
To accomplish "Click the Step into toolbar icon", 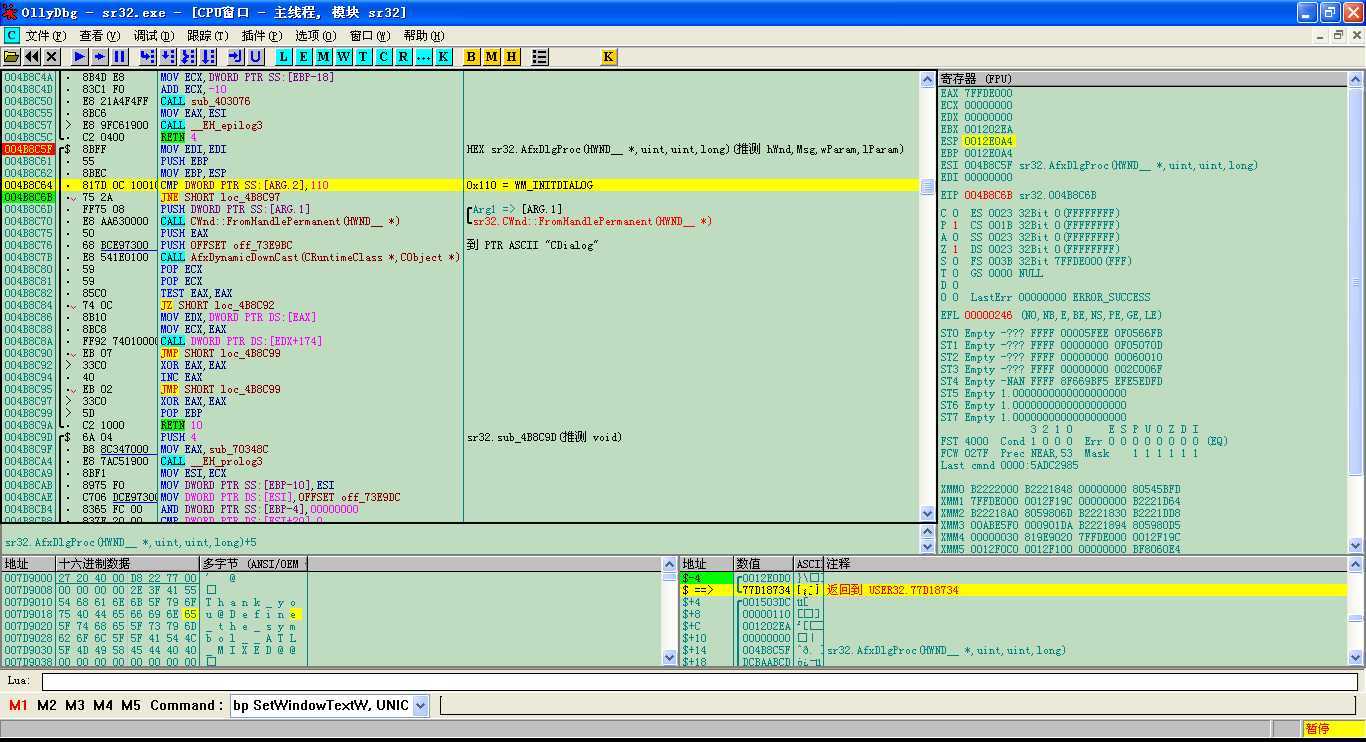I will click(x=148, y=57).
